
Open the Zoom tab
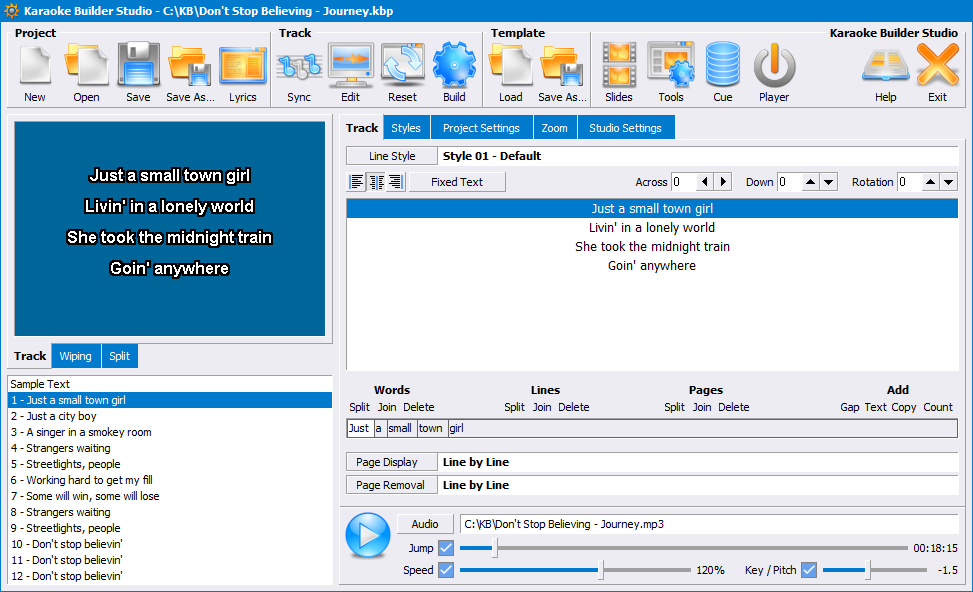pos(554,128)
